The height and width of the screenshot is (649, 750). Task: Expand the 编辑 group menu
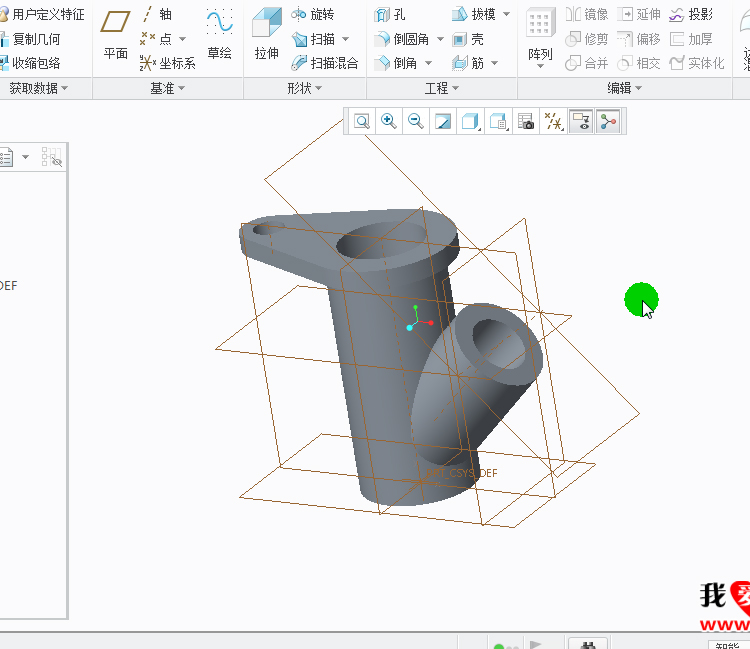pyautogui.click(x=625, y=88)
